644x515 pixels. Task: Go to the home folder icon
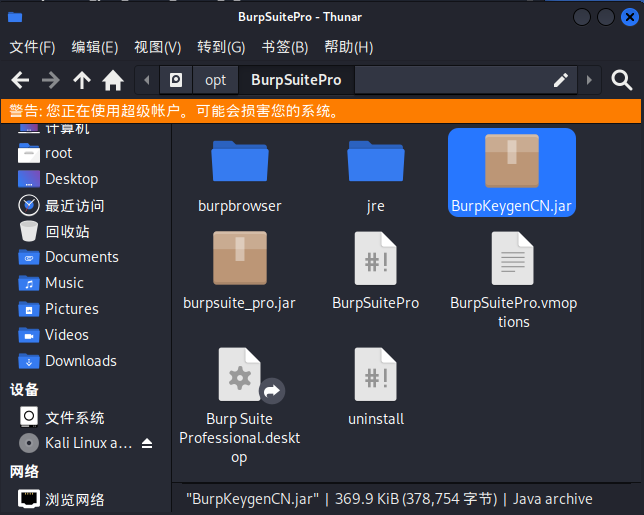tap(113, 80)
